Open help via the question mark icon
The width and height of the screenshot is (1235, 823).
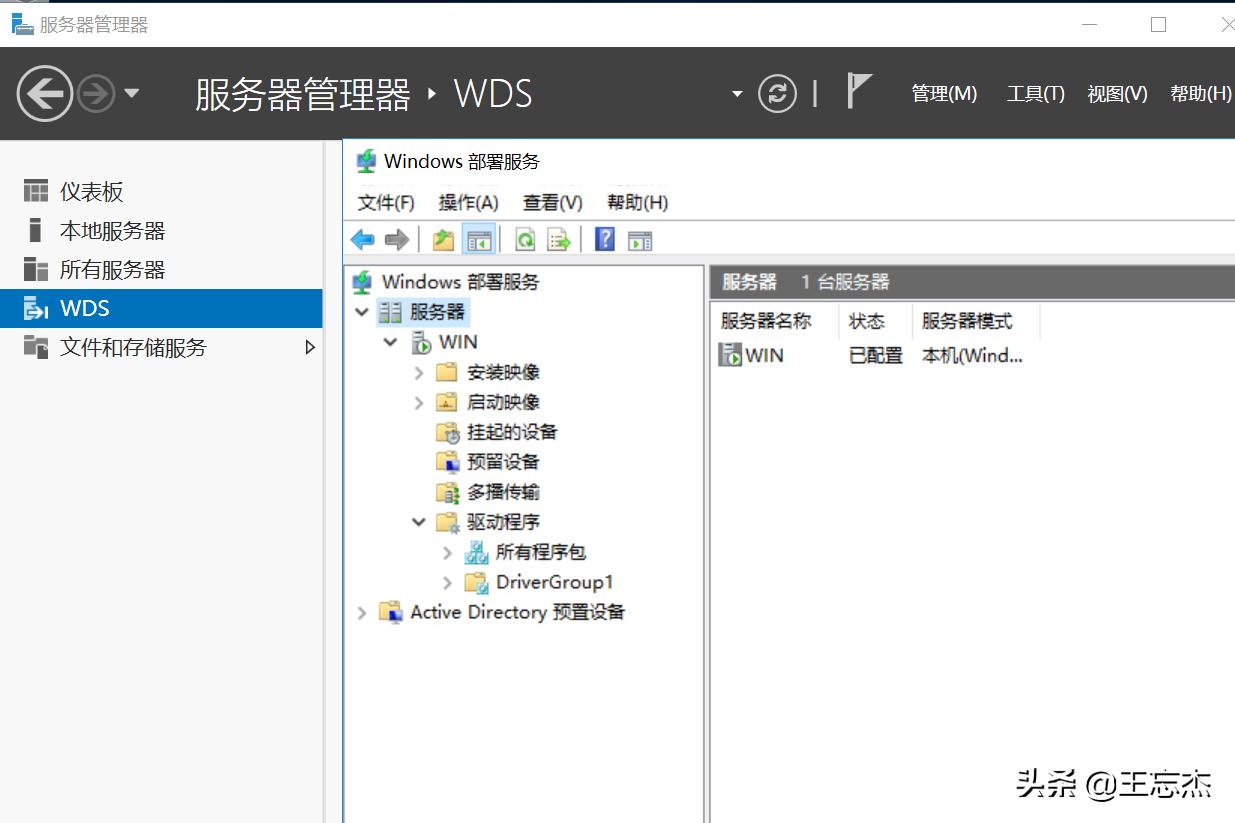pos(604,239)
